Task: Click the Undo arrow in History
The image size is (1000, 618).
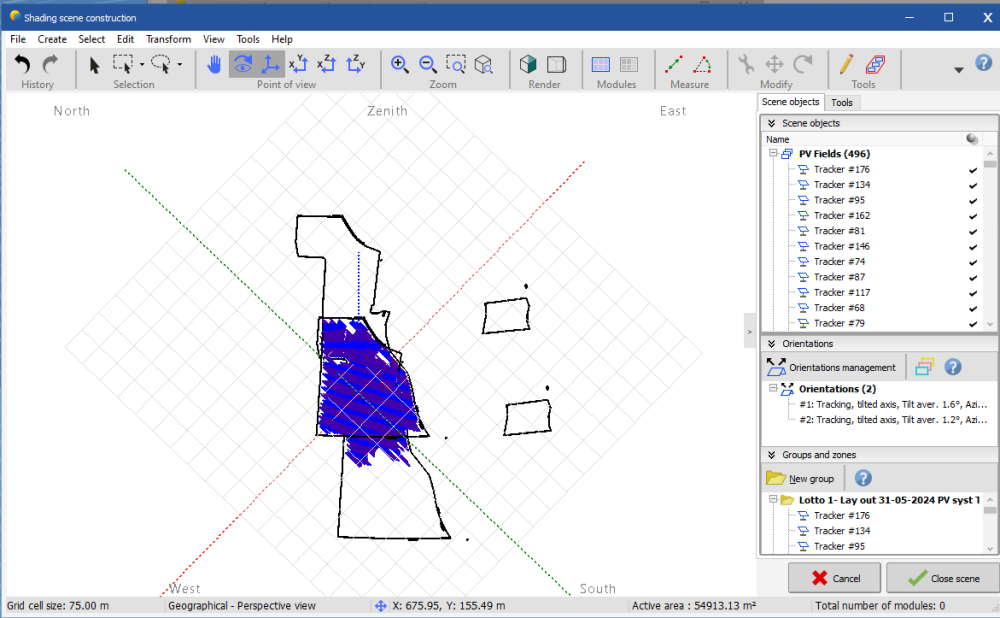Action: [23, 65]
